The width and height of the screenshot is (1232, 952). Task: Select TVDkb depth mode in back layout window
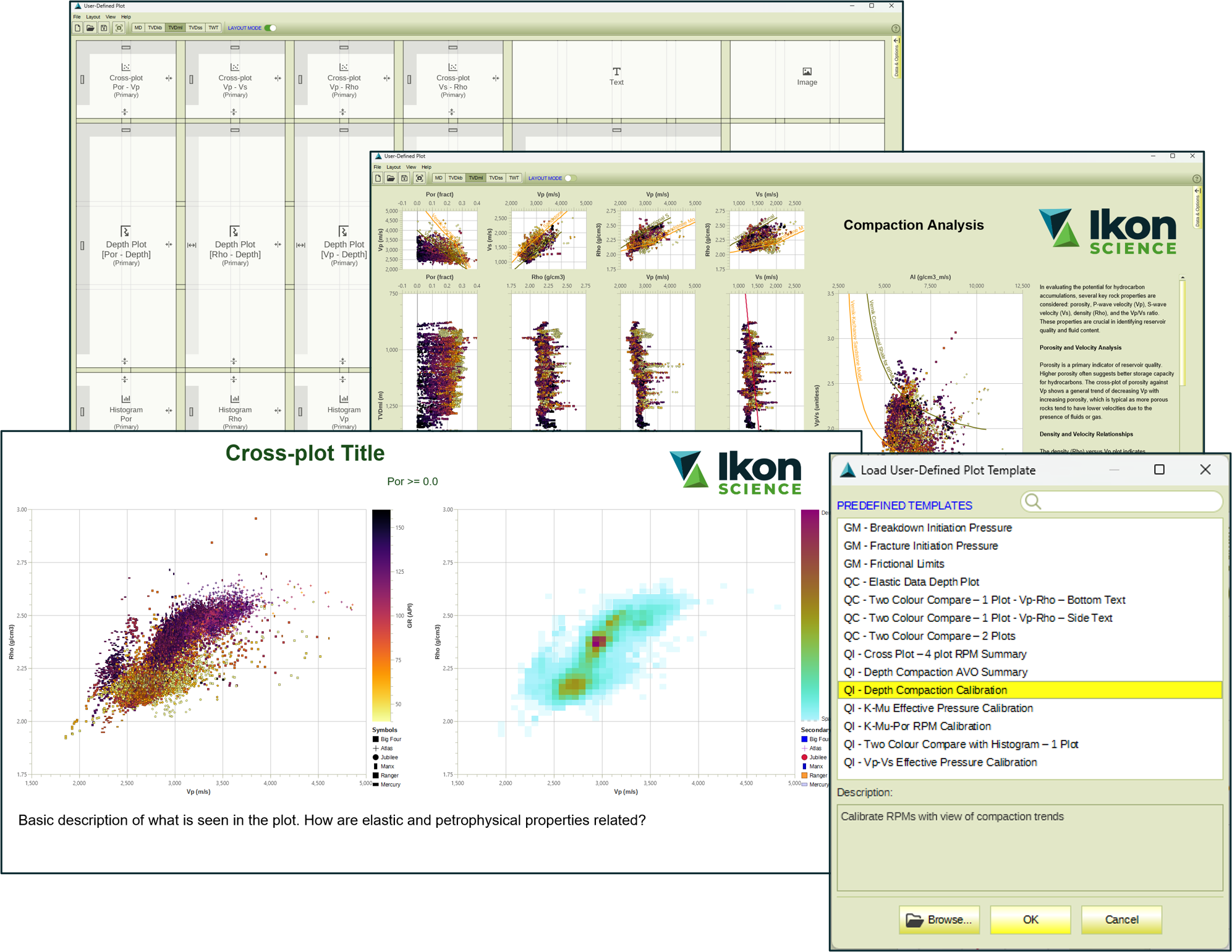pyautogui.click(x=155, y=28)
